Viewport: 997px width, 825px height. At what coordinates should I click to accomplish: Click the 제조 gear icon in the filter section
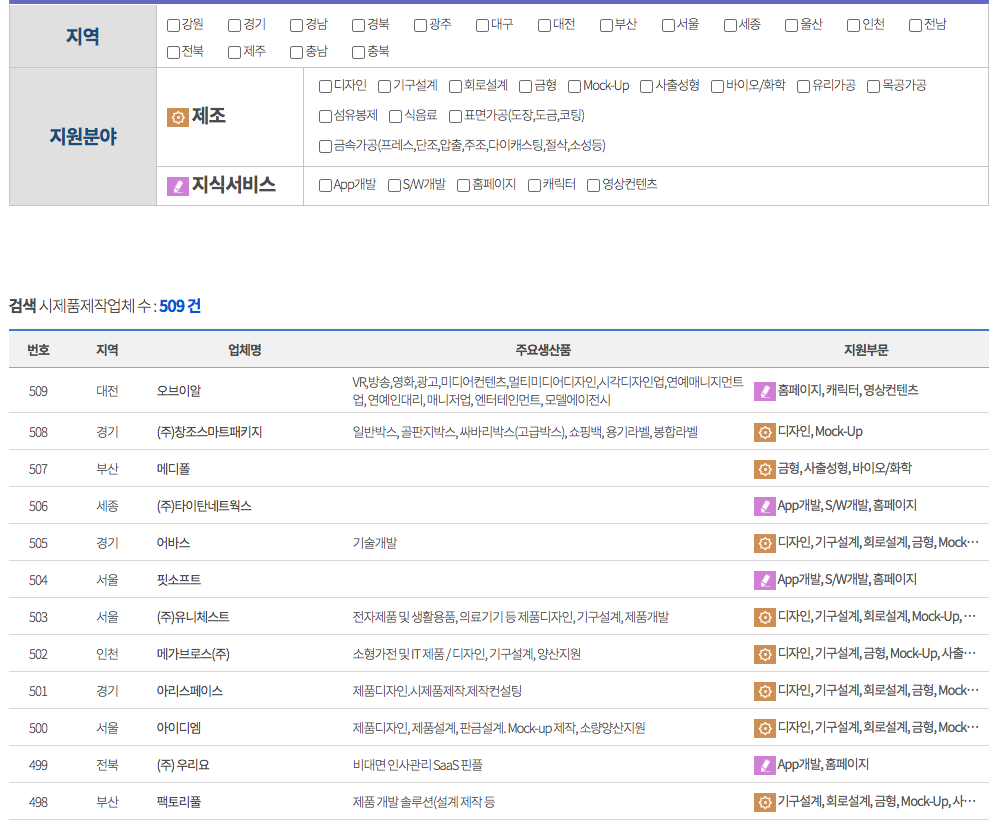pyautogui.click(x=177, y=117)
